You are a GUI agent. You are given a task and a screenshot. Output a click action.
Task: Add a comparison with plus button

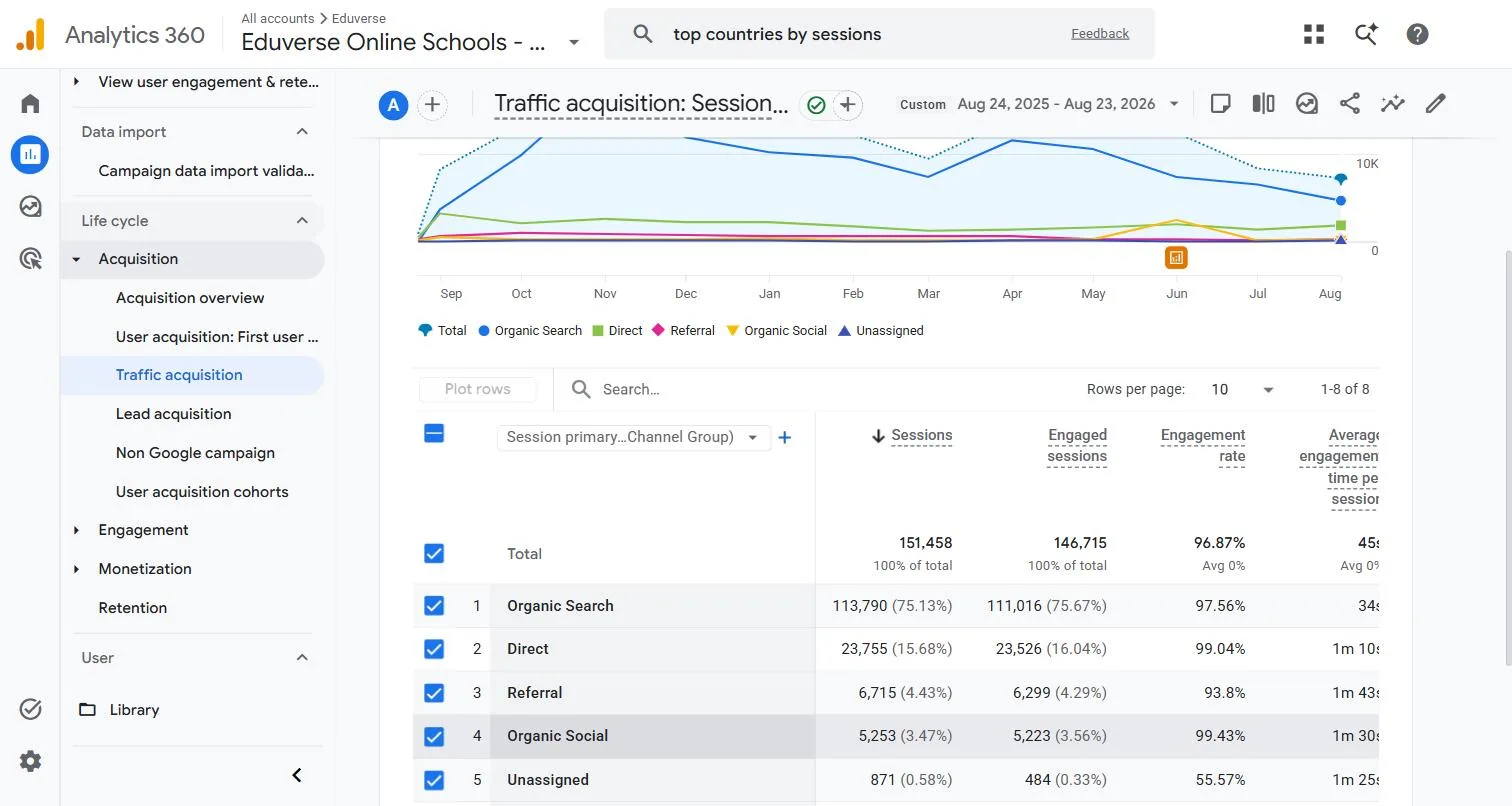pos(432,104)
